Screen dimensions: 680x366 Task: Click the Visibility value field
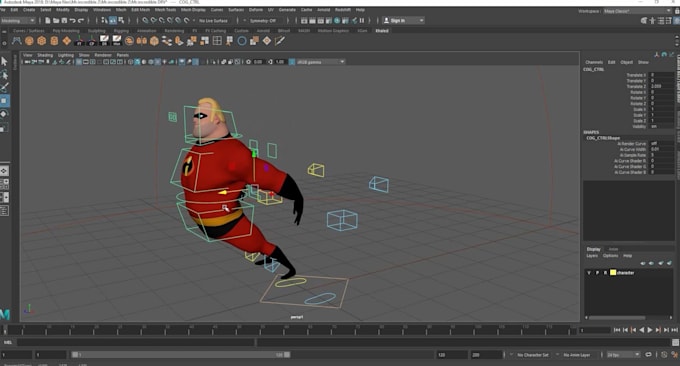pos(662,126)
